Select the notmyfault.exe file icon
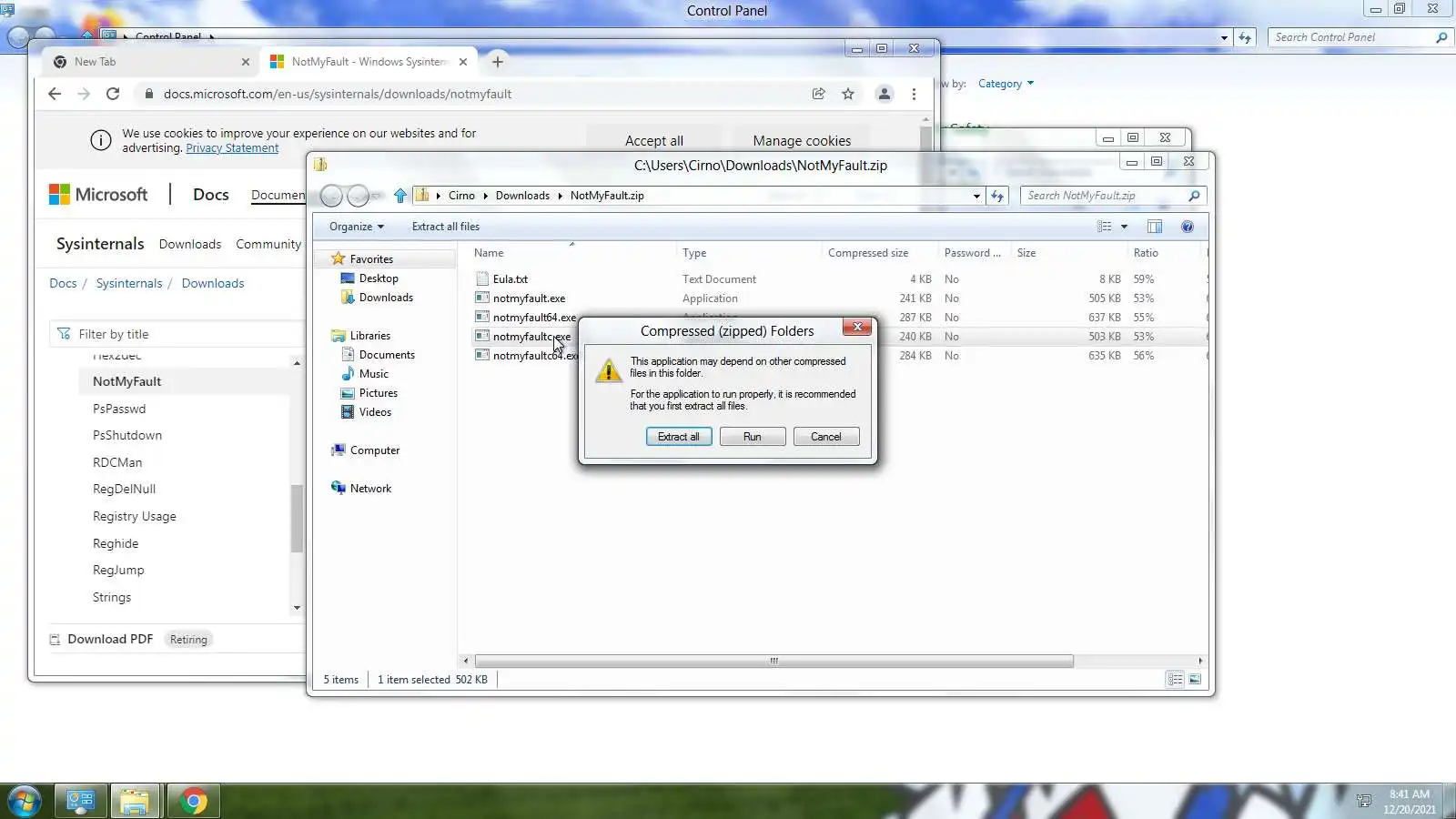 point(482,298)
